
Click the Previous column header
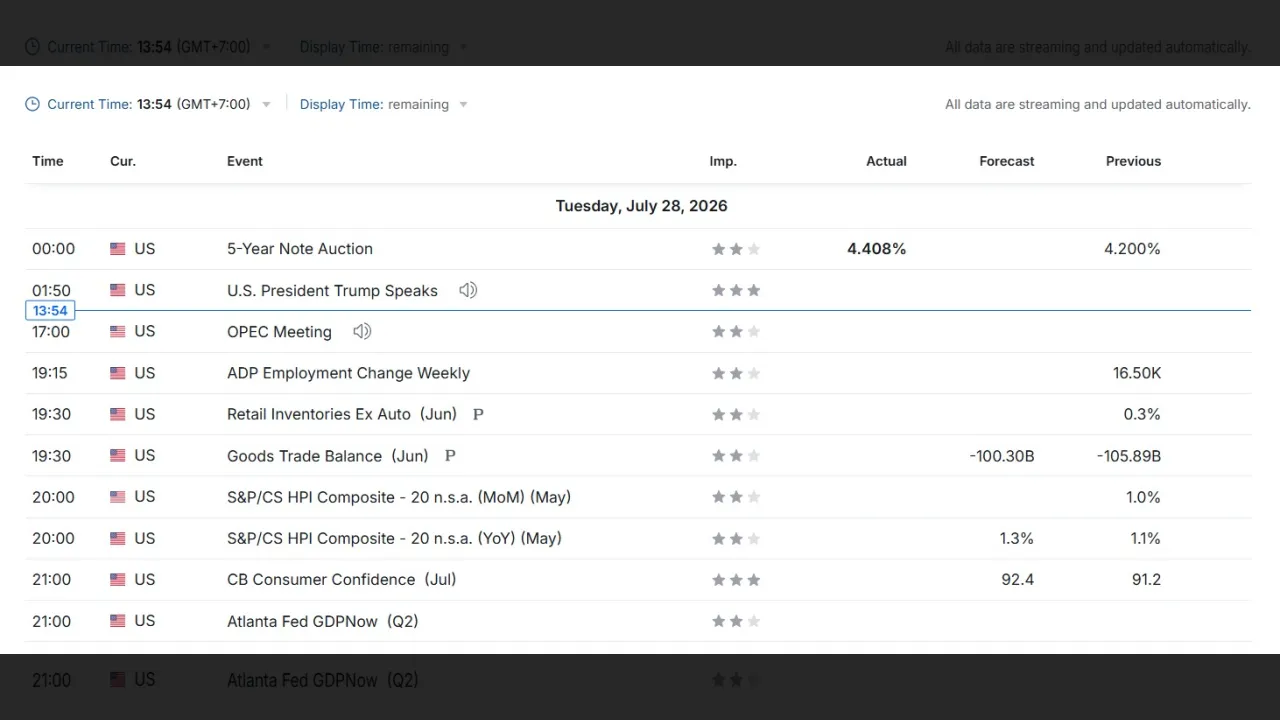pyautogui.click(x=1133, y=161)
